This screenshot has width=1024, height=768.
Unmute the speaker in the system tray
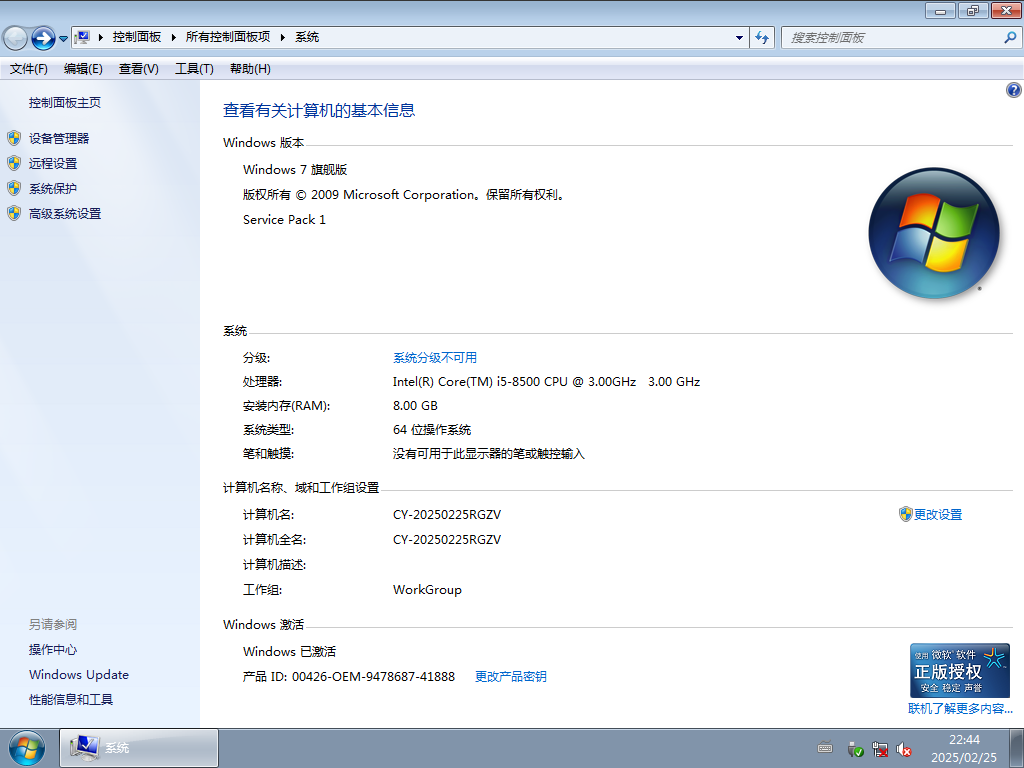coord(903,748)
